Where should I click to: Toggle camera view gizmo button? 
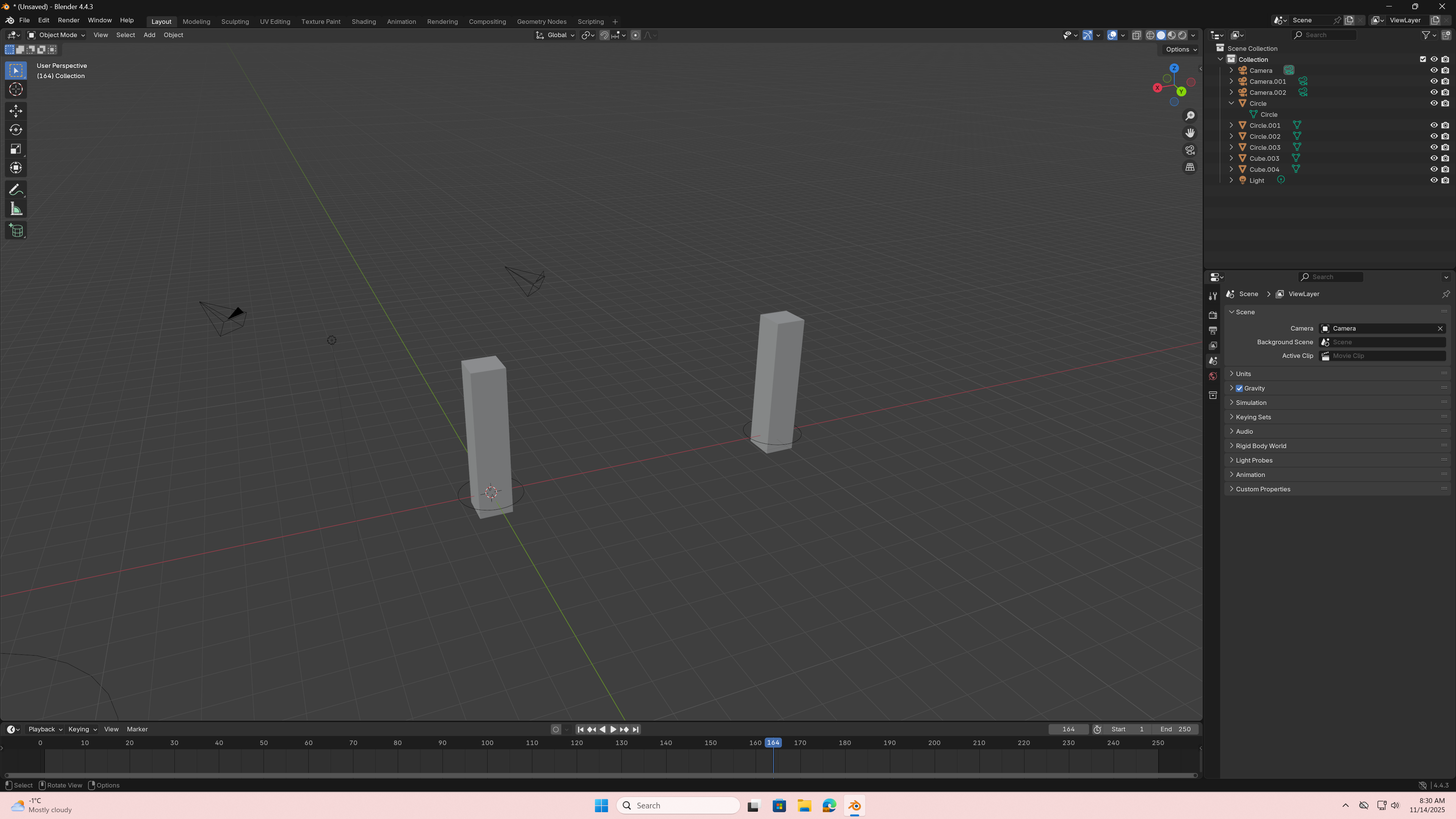pyautogui.click(x=1190, y=150)
